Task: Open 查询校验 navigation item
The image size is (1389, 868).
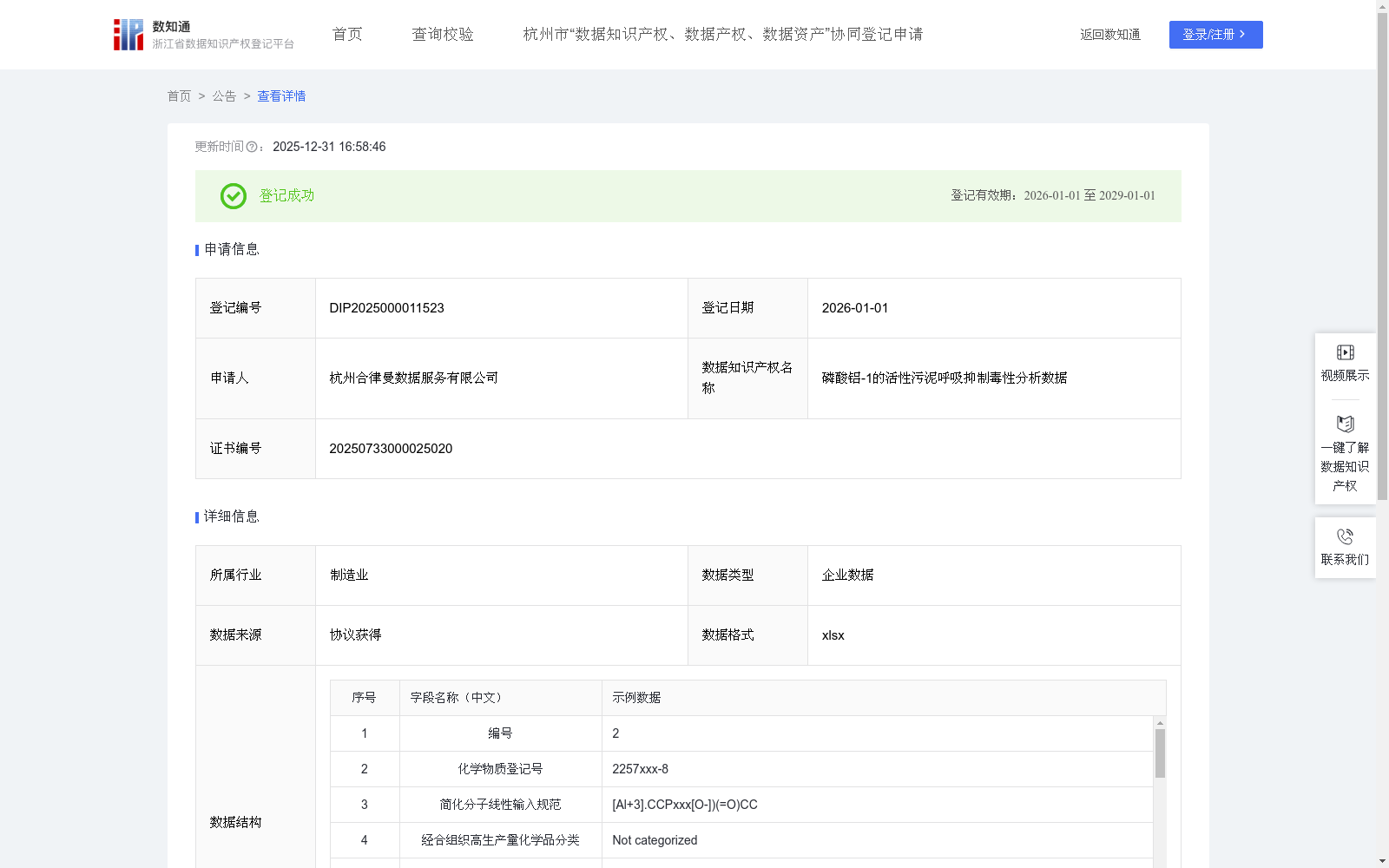Action: (443, 35)
